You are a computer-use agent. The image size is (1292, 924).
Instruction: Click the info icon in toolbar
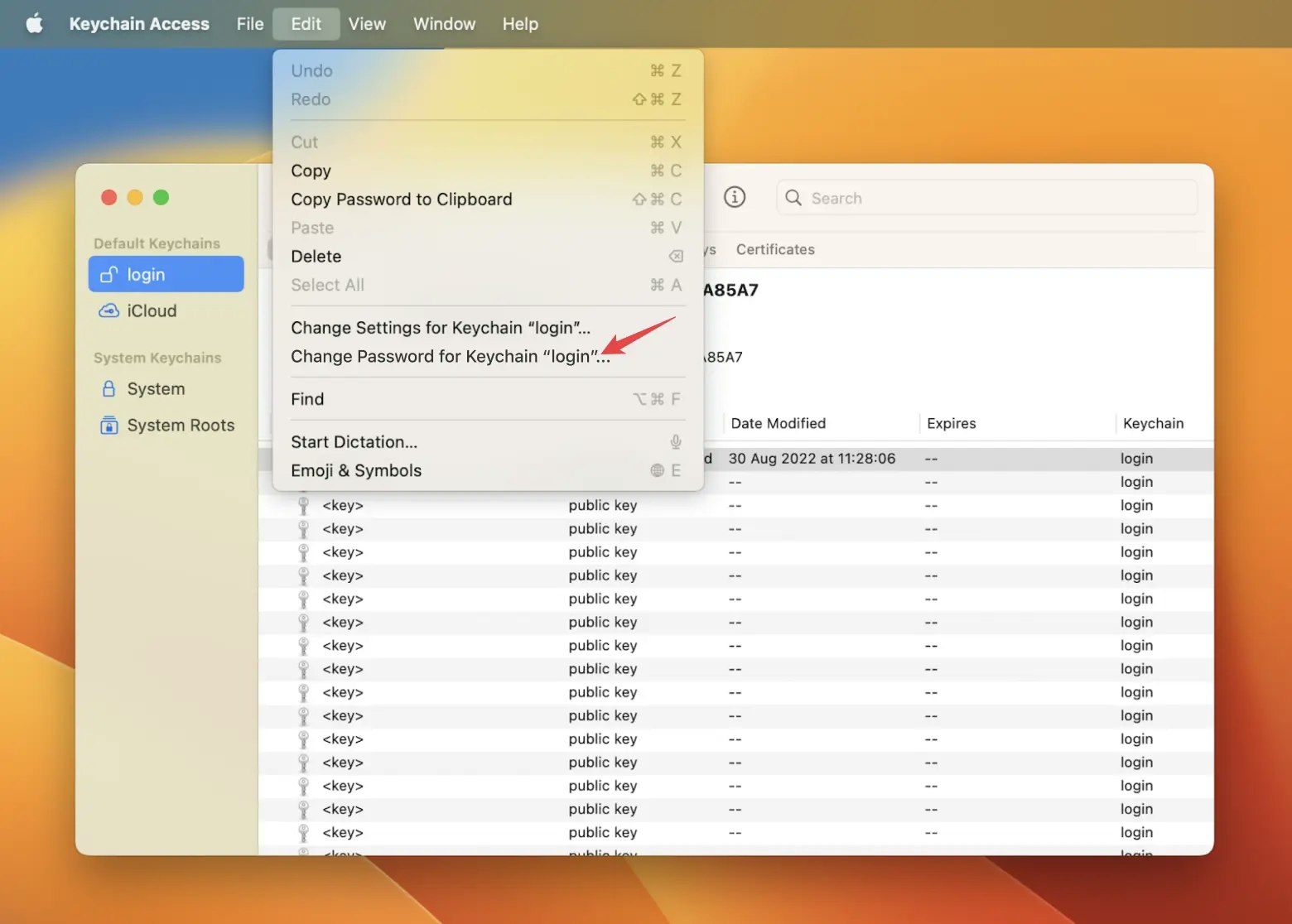[x=735, y=197]
